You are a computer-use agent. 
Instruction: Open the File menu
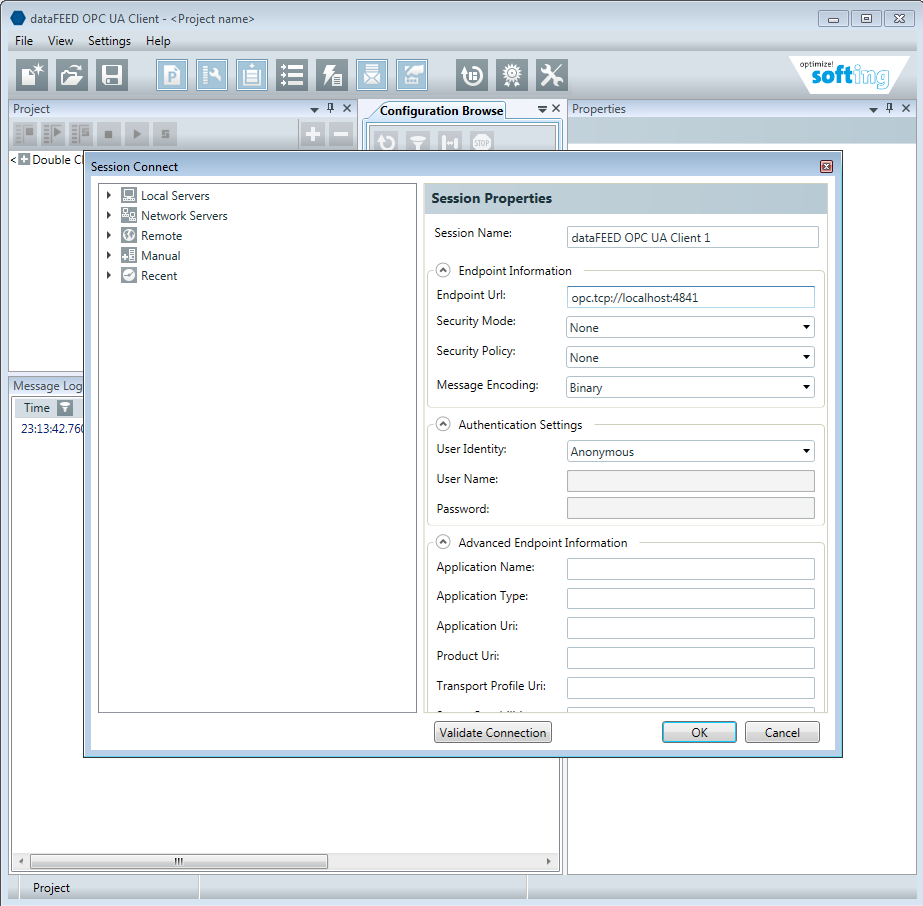(x=24, y=41)
